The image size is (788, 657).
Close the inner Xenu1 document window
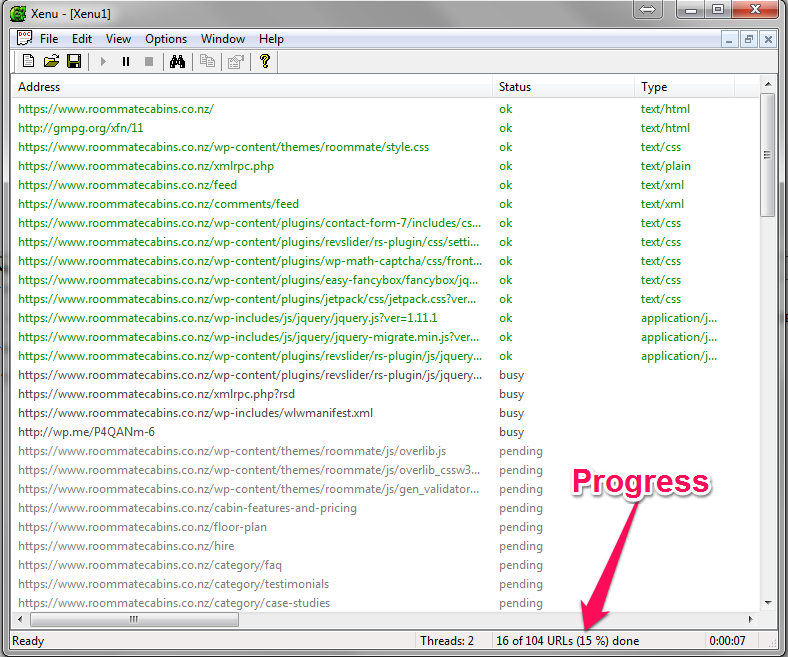(768, 39)
